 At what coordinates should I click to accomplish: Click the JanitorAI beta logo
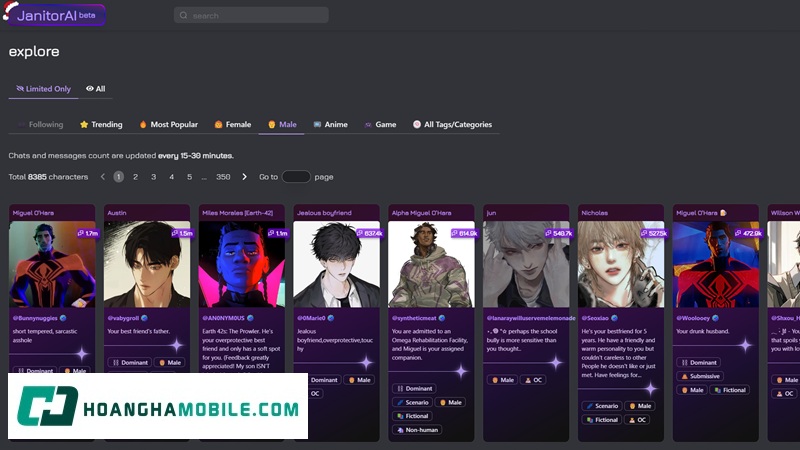point(57,15)
